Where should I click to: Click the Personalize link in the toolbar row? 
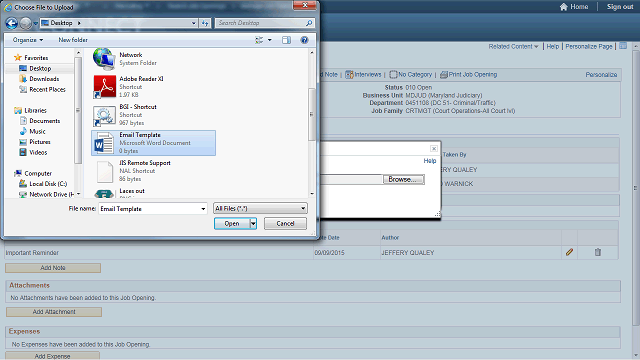click(601, 75)
